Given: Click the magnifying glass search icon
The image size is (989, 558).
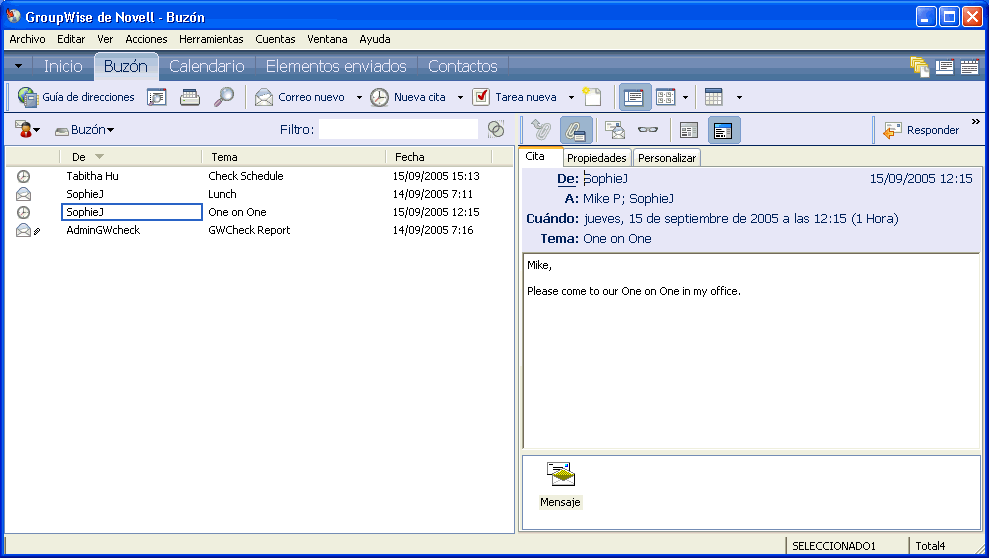Looking at the screenshot, I should point(223,97).
